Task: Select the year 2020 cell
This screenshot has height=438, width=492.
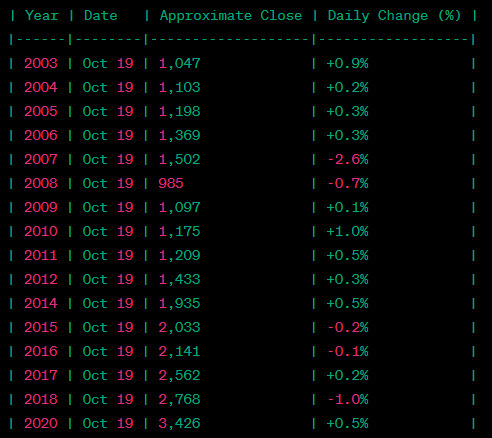Action: pyautogui.click(x=41, y=423)
